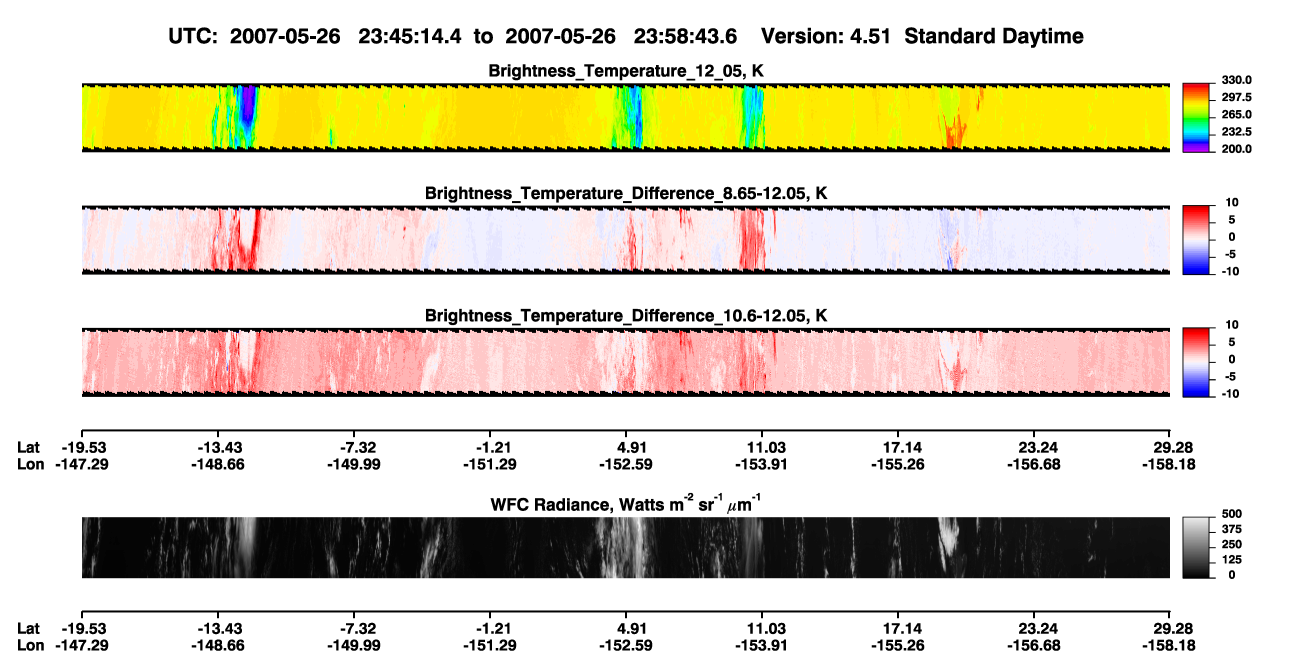This screenshot has height=667, width=1300.
Task: Click Lon -153.91 on axis below WFC Radiance
Action: [x=763, y=646]
